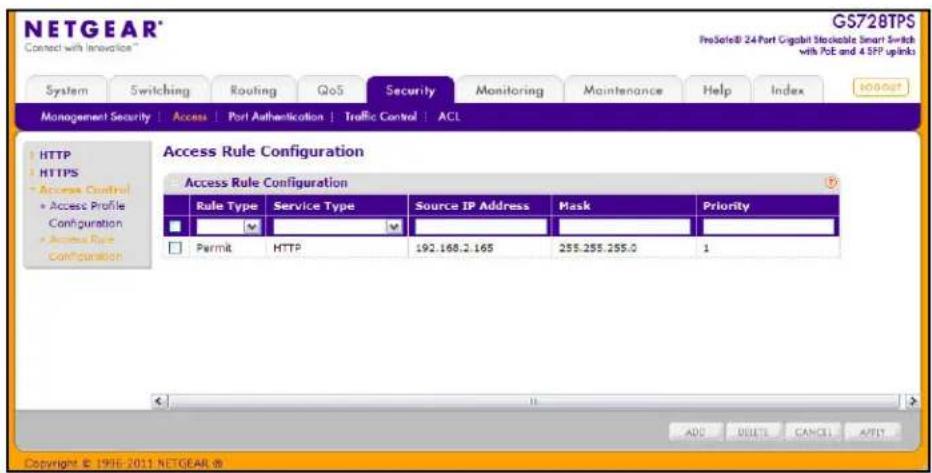Click the NETGEAR logo
Screen dimensions: 932x473
pyautogui.click(x=93, y=31)
